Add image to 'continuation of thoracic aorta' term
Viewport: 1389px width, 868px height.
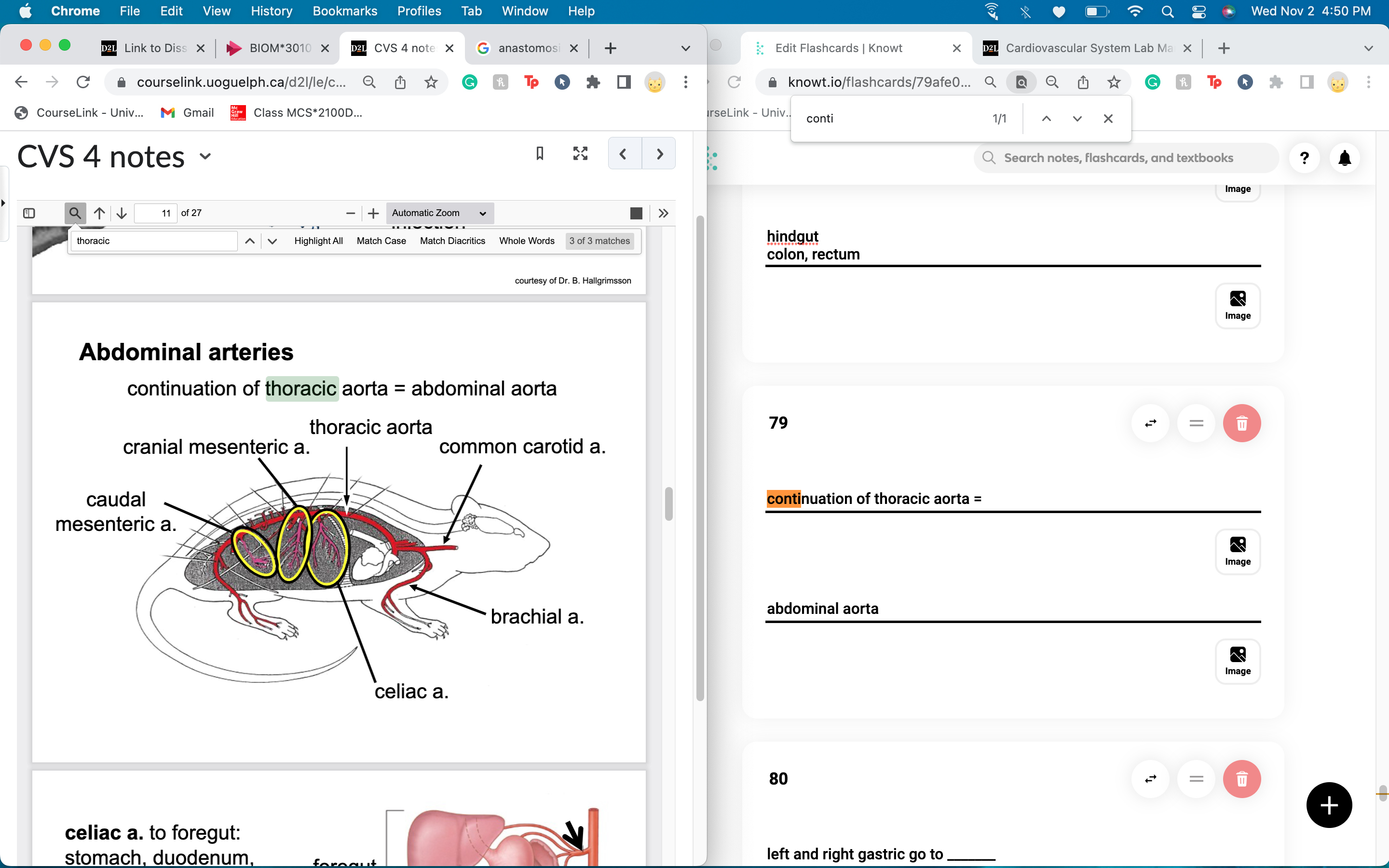click(x=1238, y=551)
